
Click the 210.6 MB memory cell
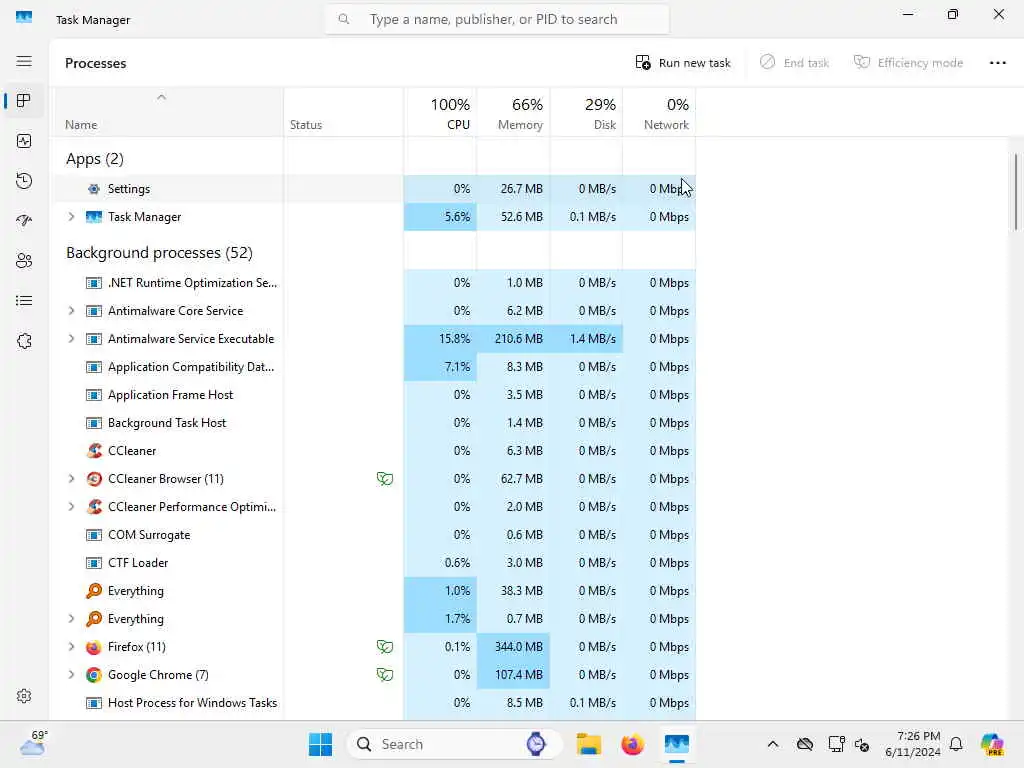click(513, 338)
